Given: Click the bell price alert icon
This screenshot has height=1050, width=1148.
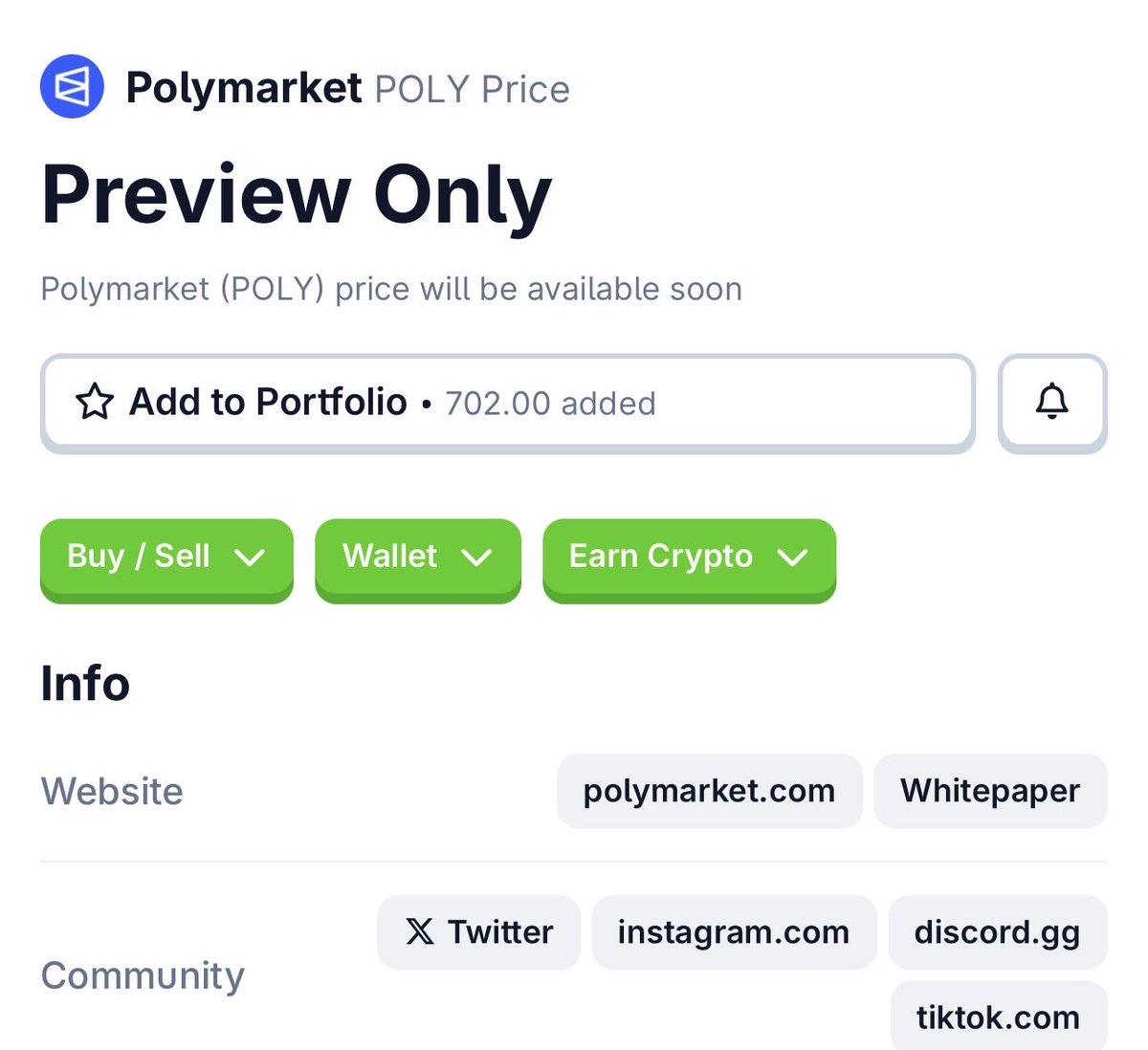Looking at the screenshot, I should pyautogui.click(x=1051, y=403).
